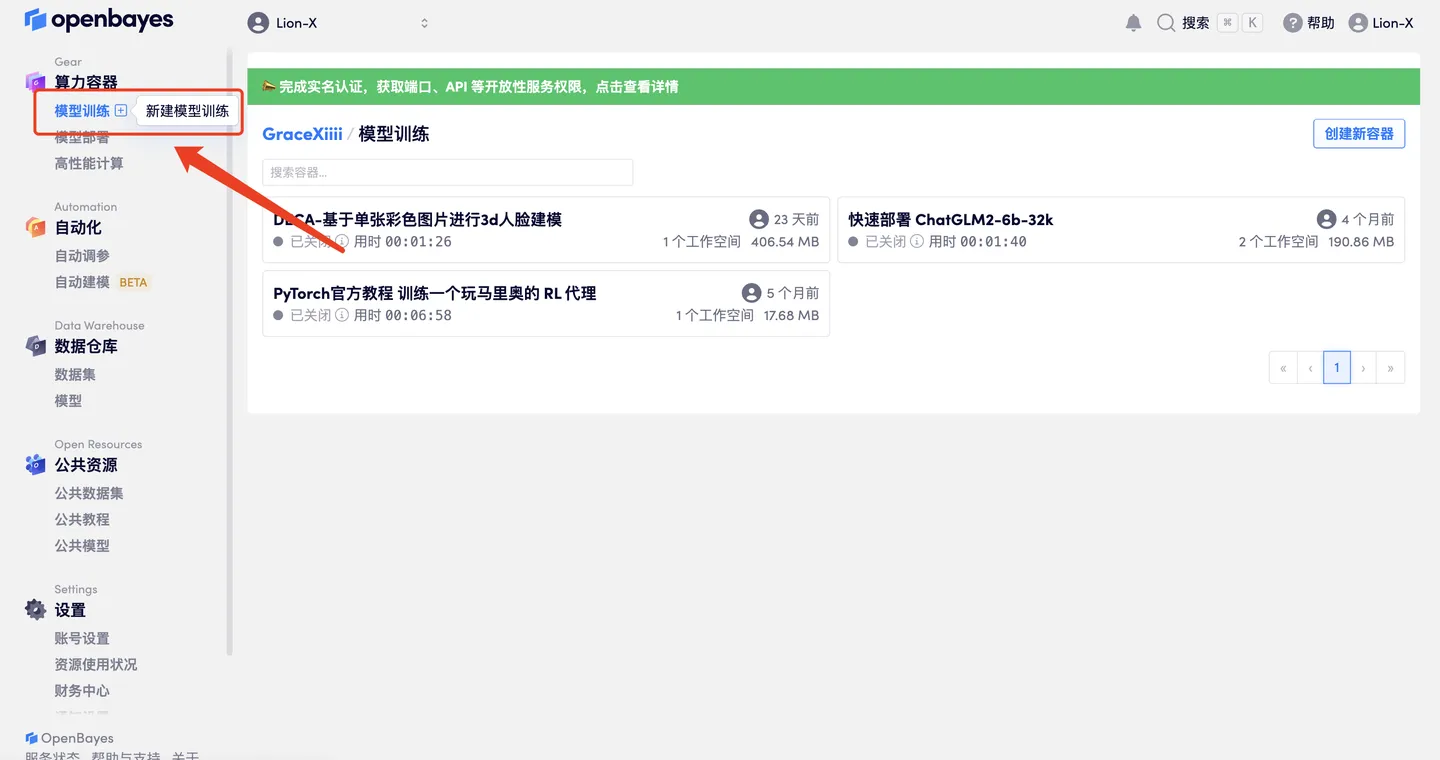Click the plus icon beside 模型训练
1440x760 pixels.
click(121, 110)
